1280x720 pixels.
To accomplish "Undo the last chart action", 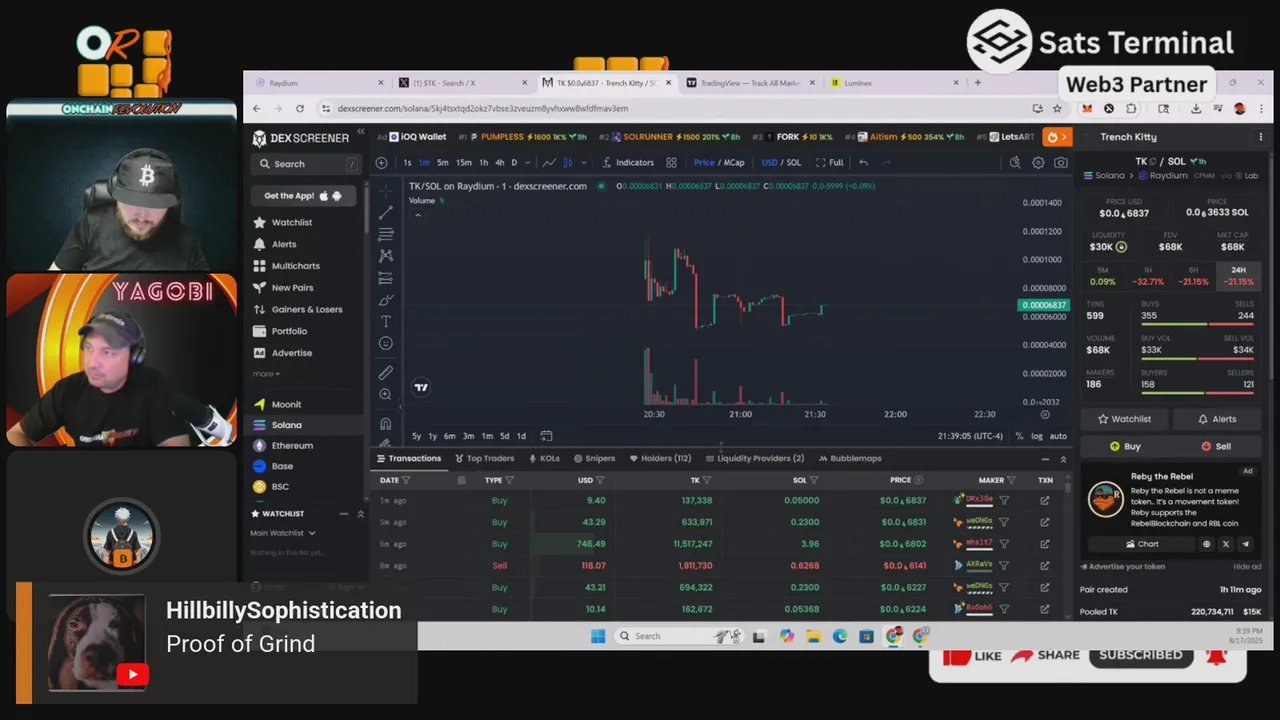I will (x=864, y=163).
